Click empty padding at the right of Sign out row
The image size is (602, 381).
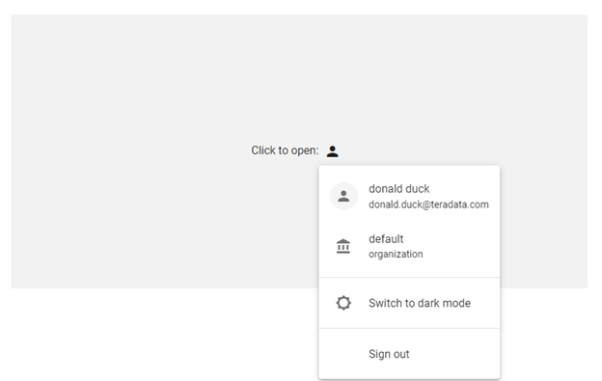click(x=457, y=354)
